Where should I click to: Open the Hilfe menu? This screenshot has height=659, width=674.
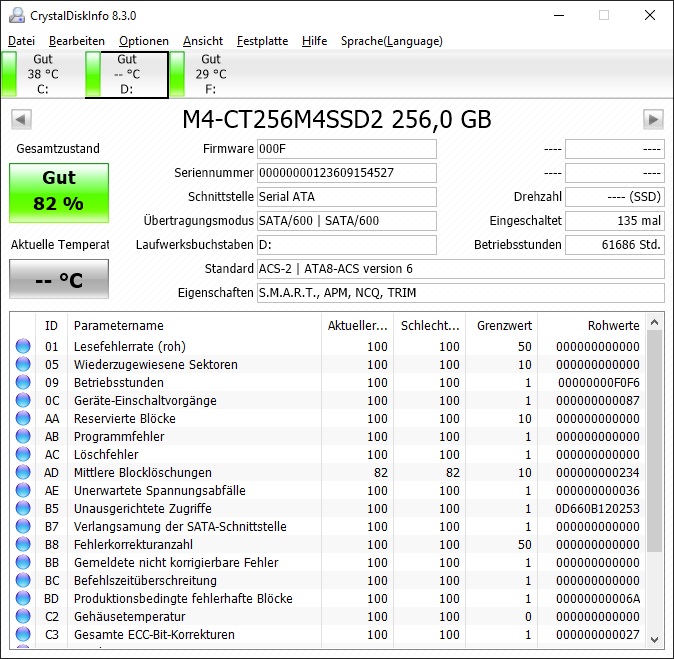coord(315,41)
